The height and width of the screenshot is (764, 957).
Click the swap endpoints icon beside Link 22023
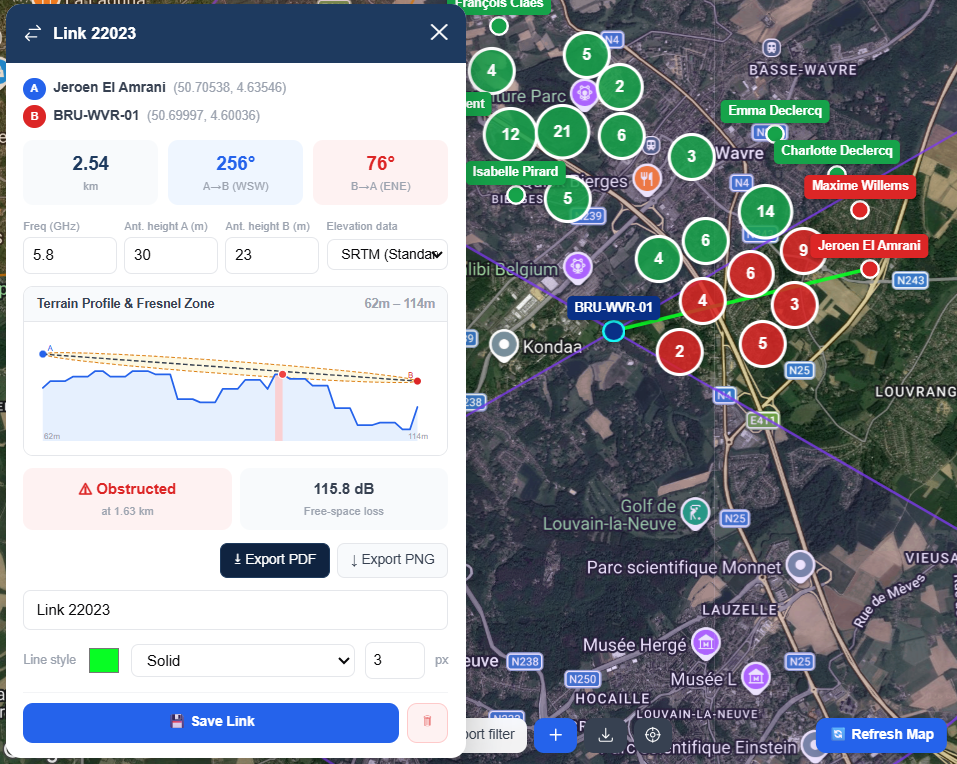(x=33, y=33)
